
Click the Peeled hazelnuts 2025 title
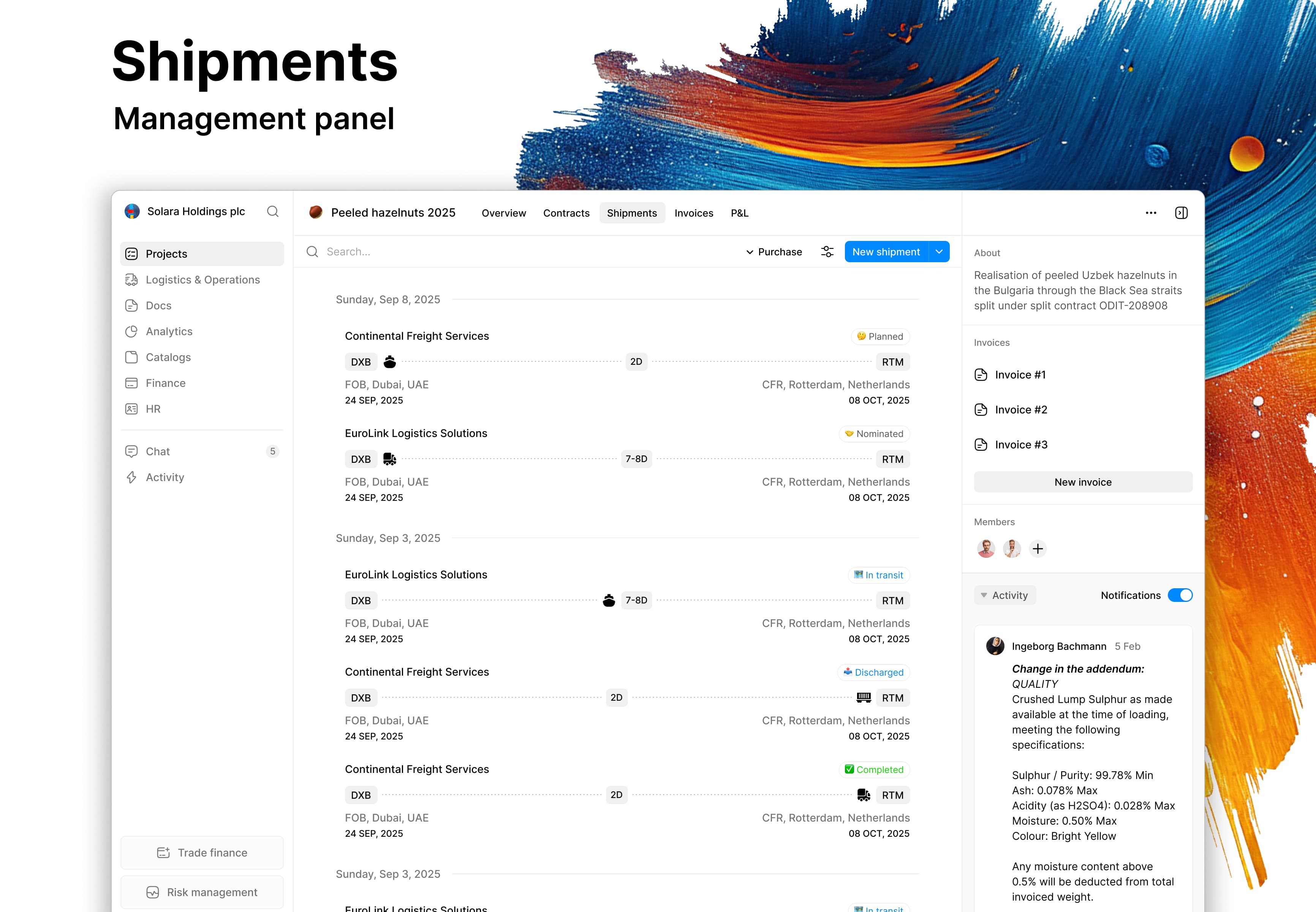click(x=393, y=212)
